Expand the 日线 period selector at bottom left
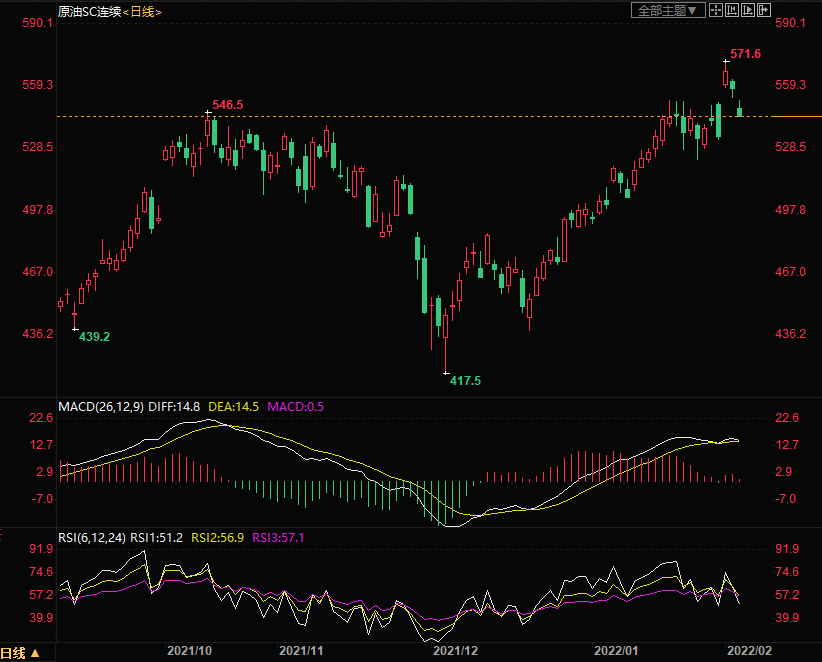Screen dimensions: 822x662 [21, 653]
